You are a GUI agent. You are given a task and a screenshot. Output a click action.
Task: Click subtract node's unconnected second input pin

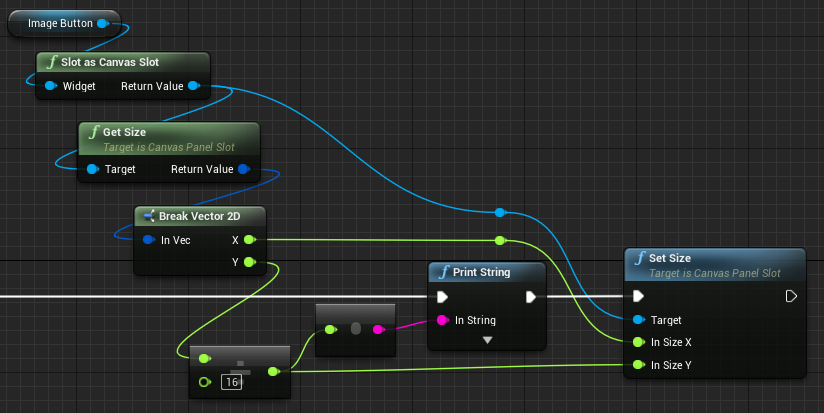tap(204, 382)
